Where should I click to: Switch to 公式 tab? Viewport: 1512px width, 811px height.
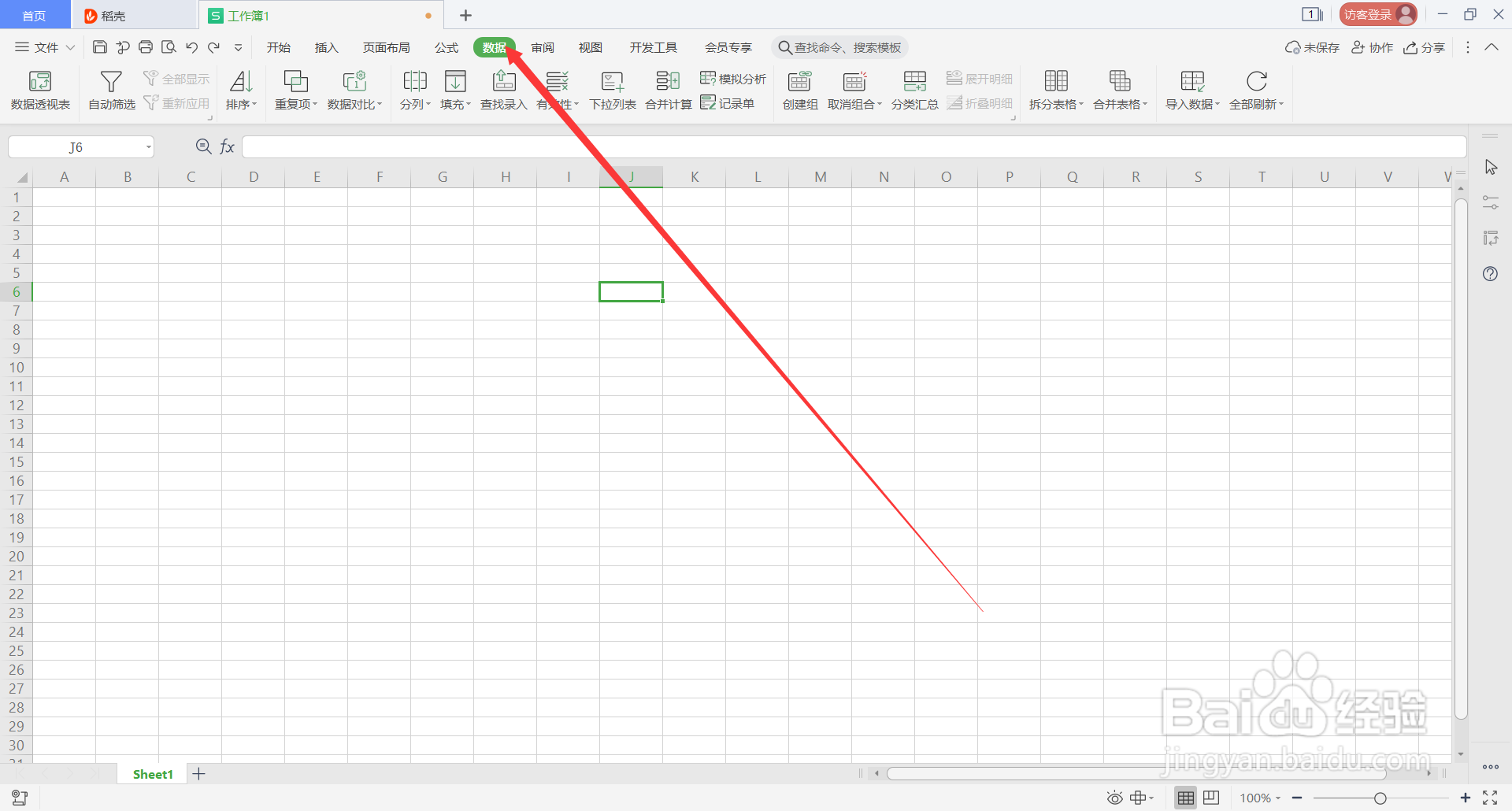[447, 47]
